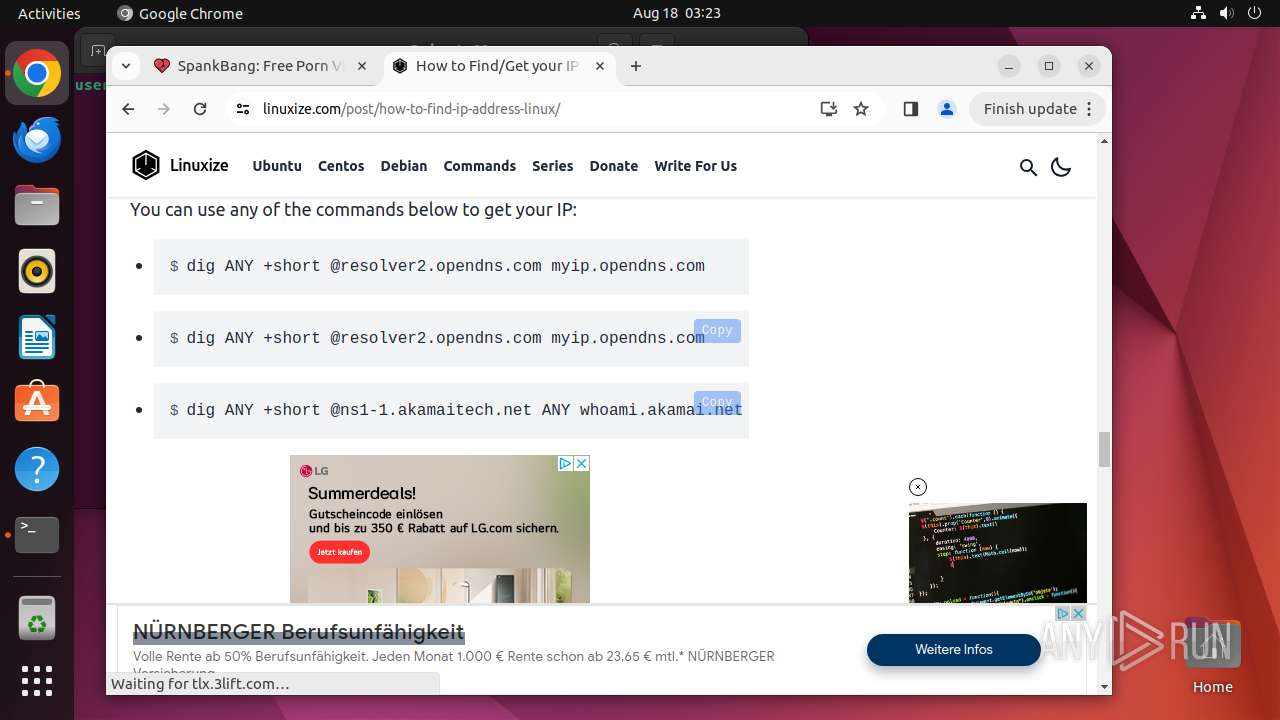Open Chrome side panel
Screen dimensions: 1280x720
click(910, 109)
